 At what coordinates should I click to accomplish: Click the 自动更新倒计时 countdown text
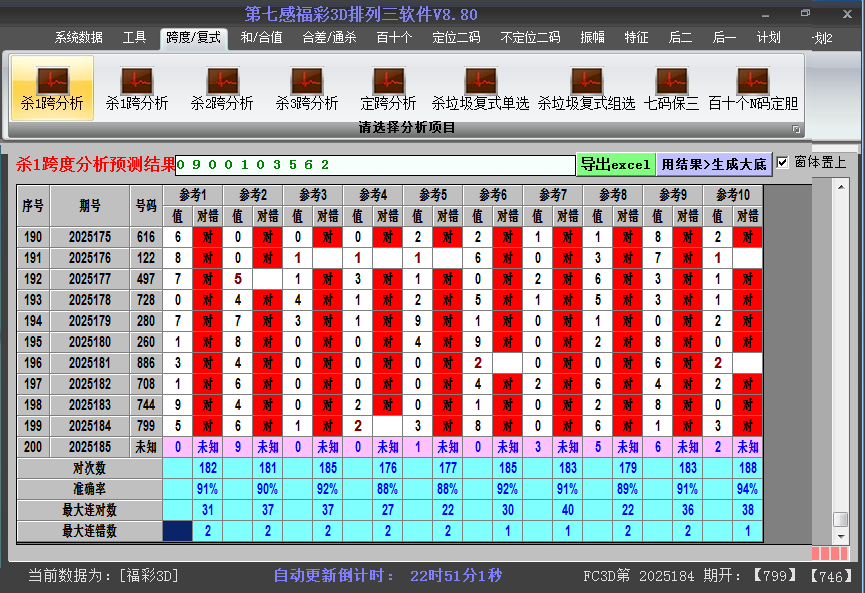[388, 576]
